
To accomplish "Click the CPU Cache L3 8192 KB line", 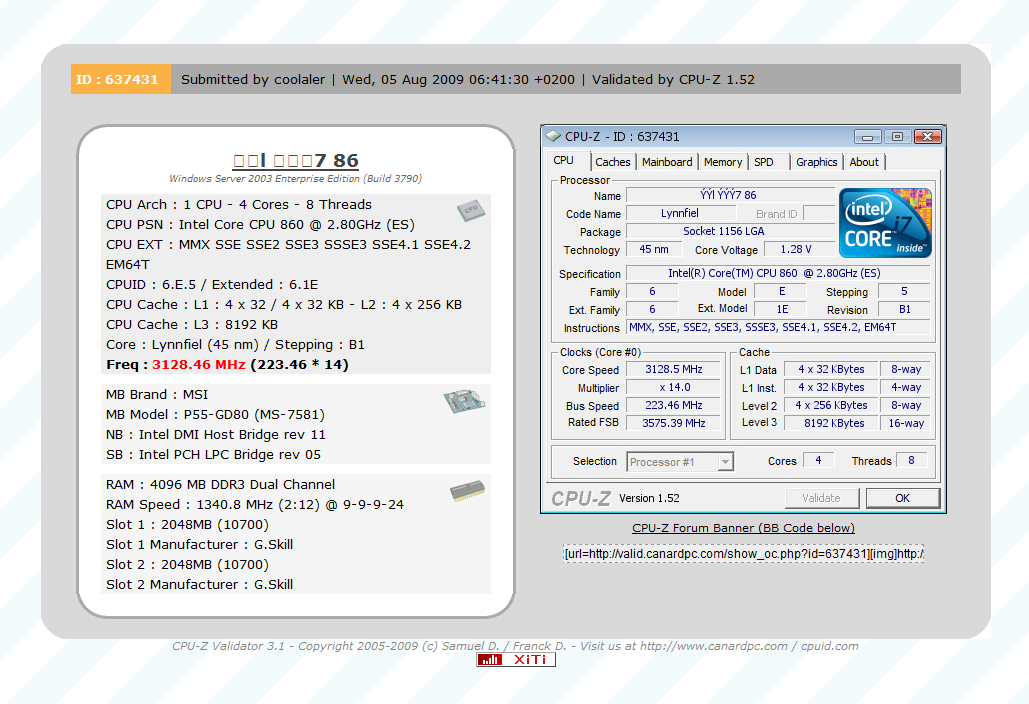I will [192, 325].
